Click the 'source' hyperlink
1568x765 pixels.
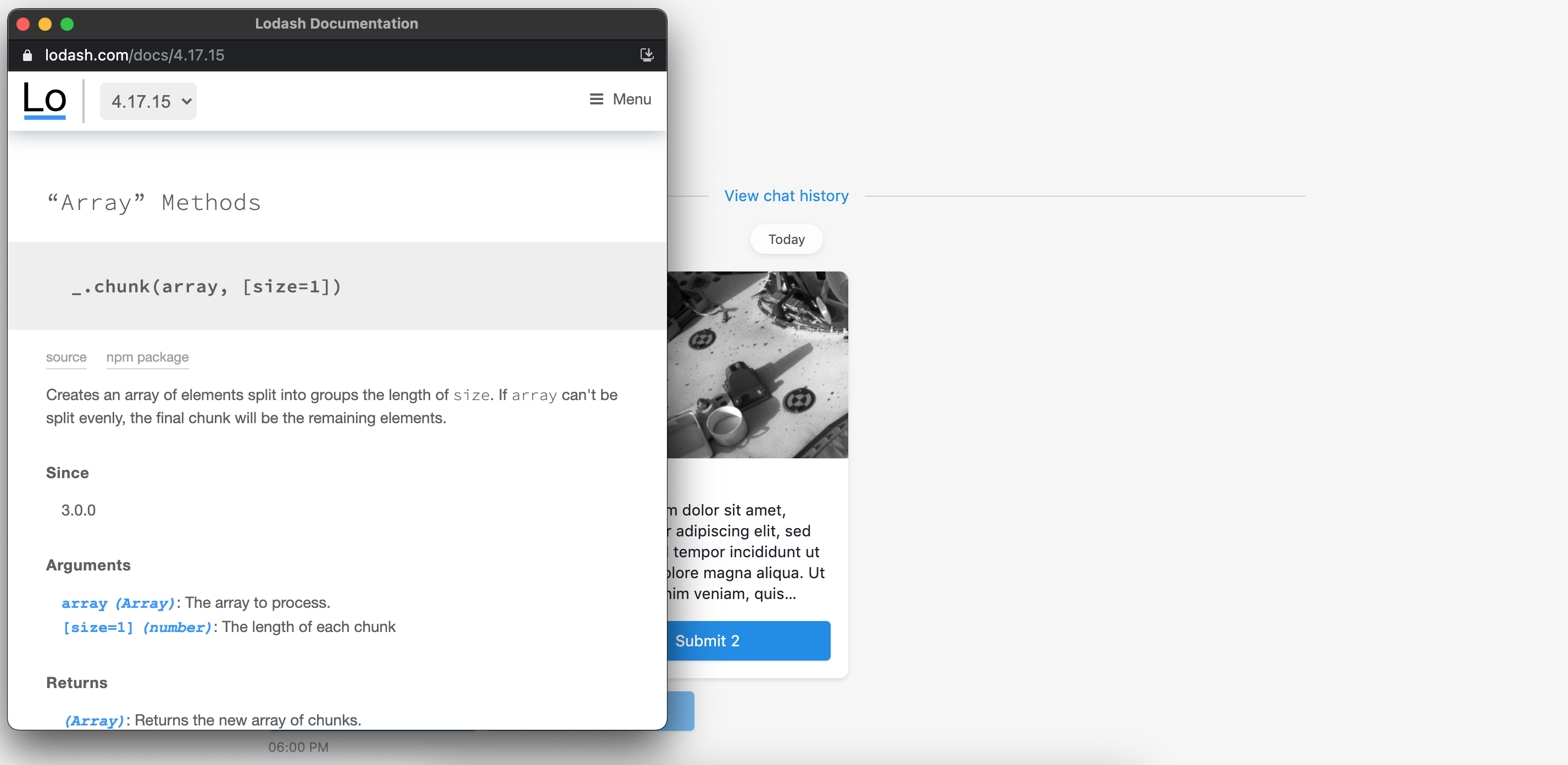[66, 357]
